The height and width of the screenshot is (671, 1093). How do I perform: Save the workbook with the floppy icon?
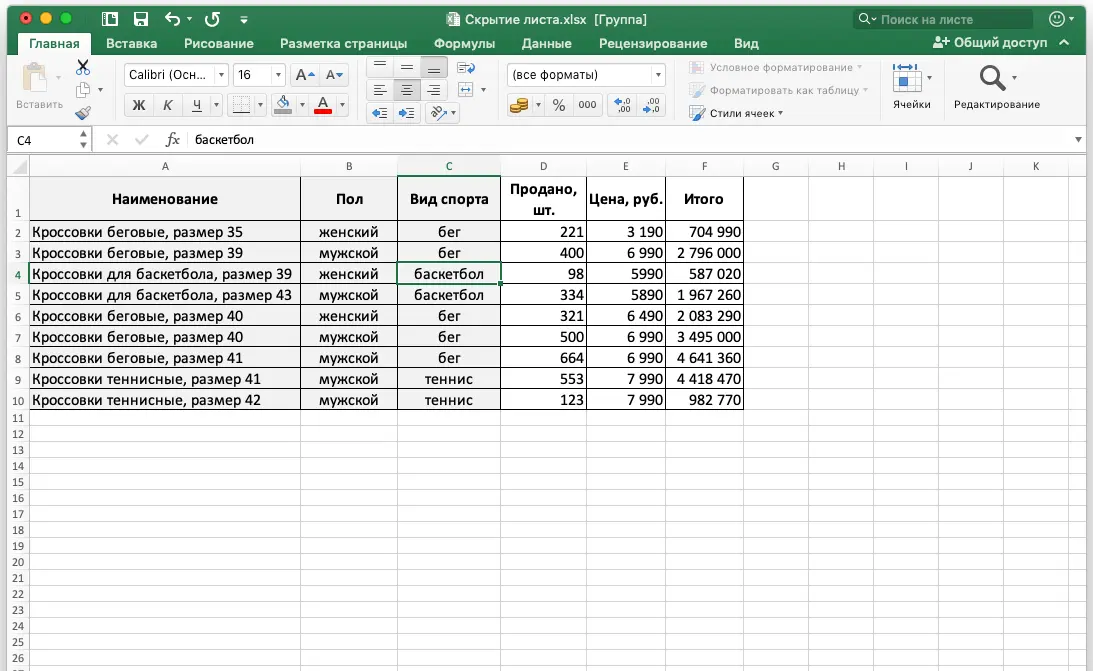coord(141,20)
